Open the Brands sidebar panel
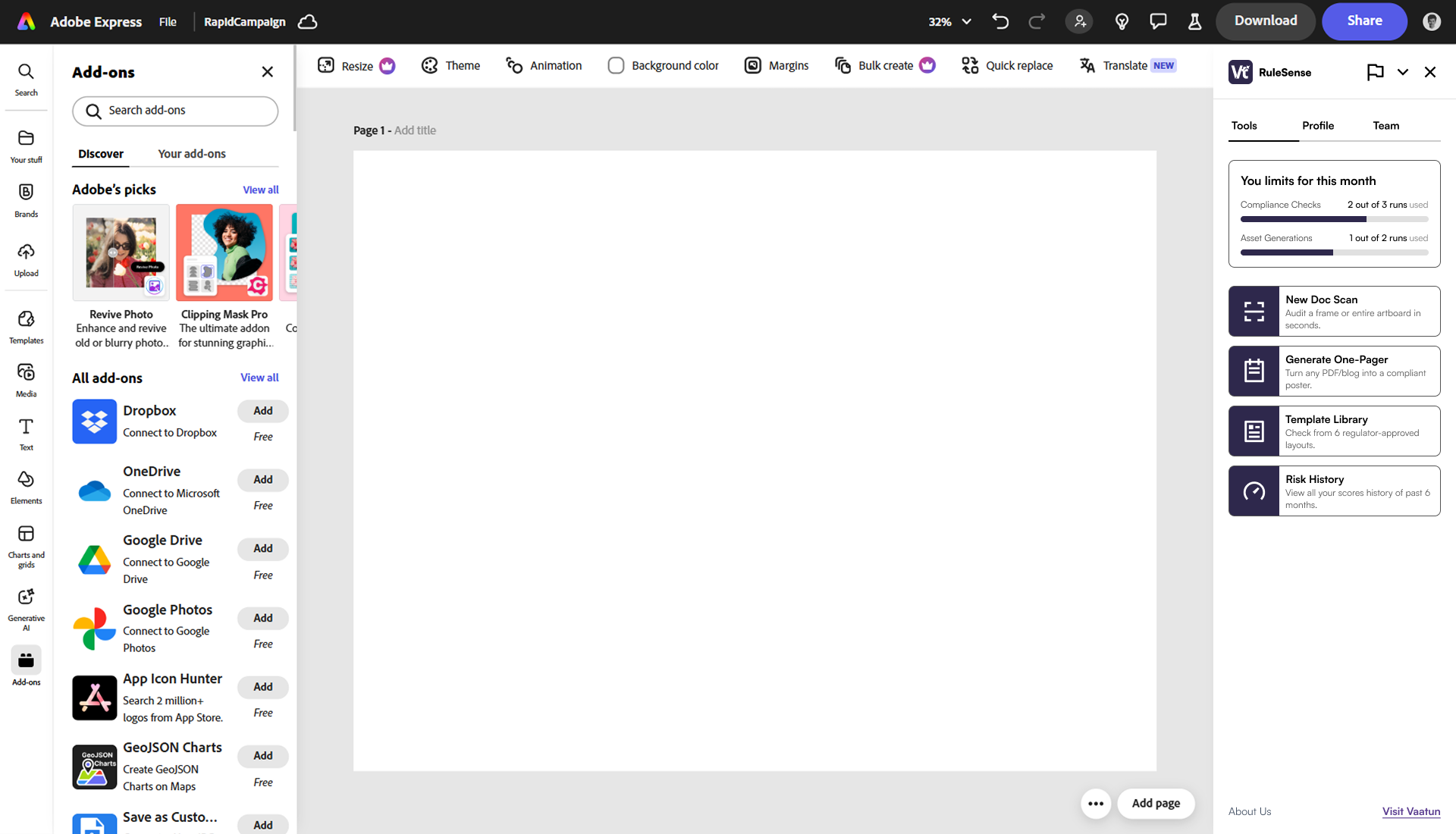The image size is (1456, 834). coord(26,200)
